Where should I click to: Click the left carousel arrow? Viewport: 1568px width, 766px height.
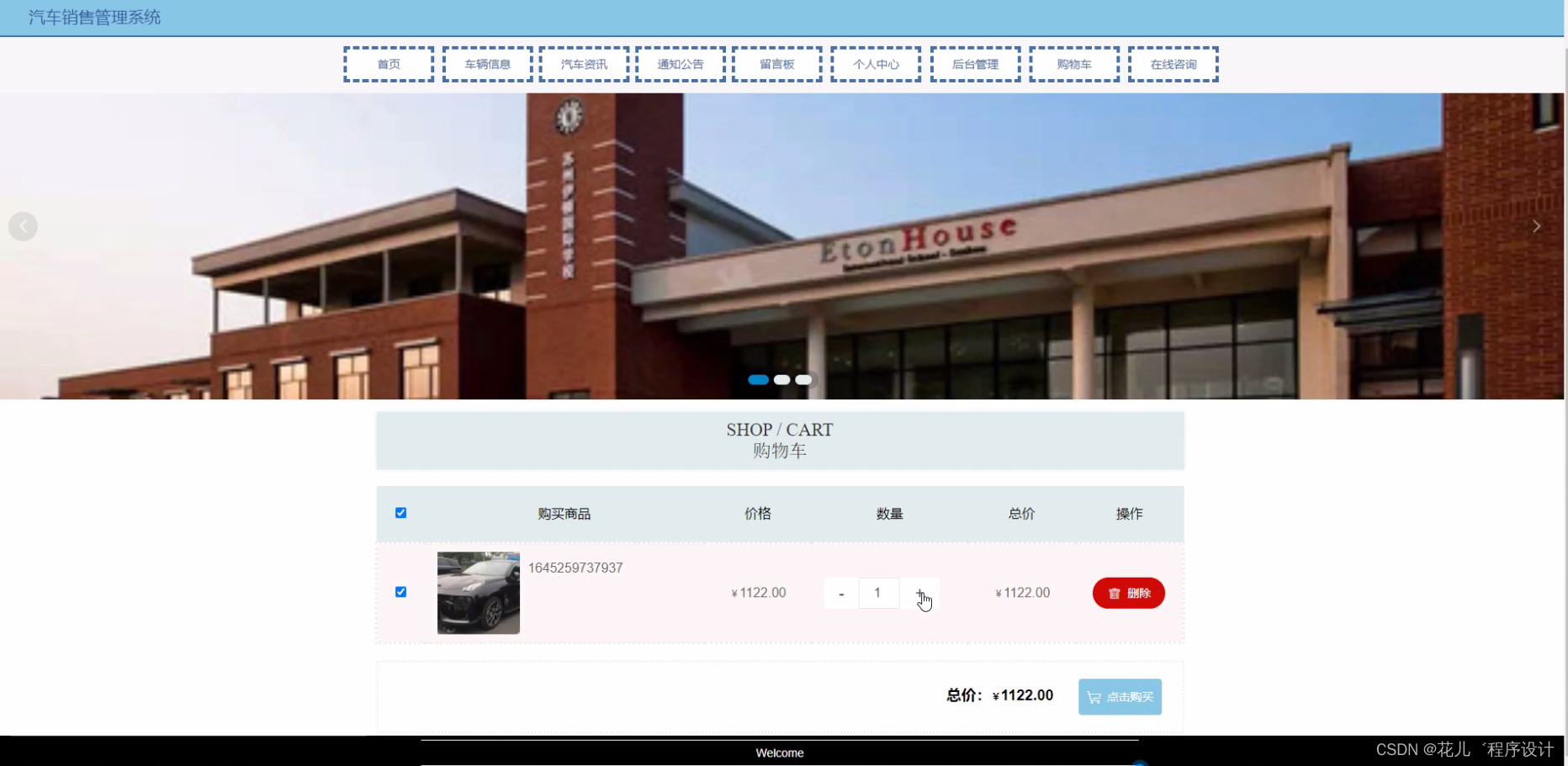(23, 226)
